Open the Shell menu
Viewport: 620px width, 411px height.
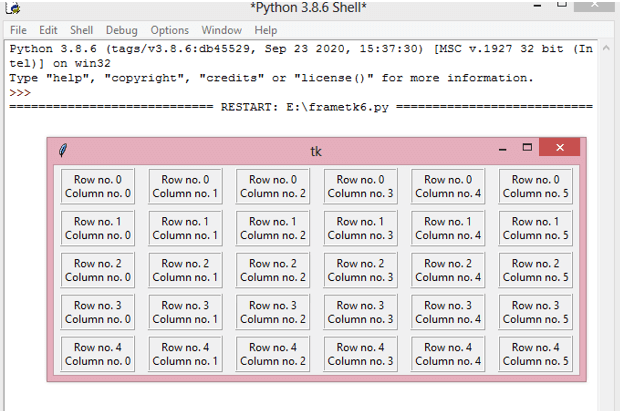(x=81, y=30)
